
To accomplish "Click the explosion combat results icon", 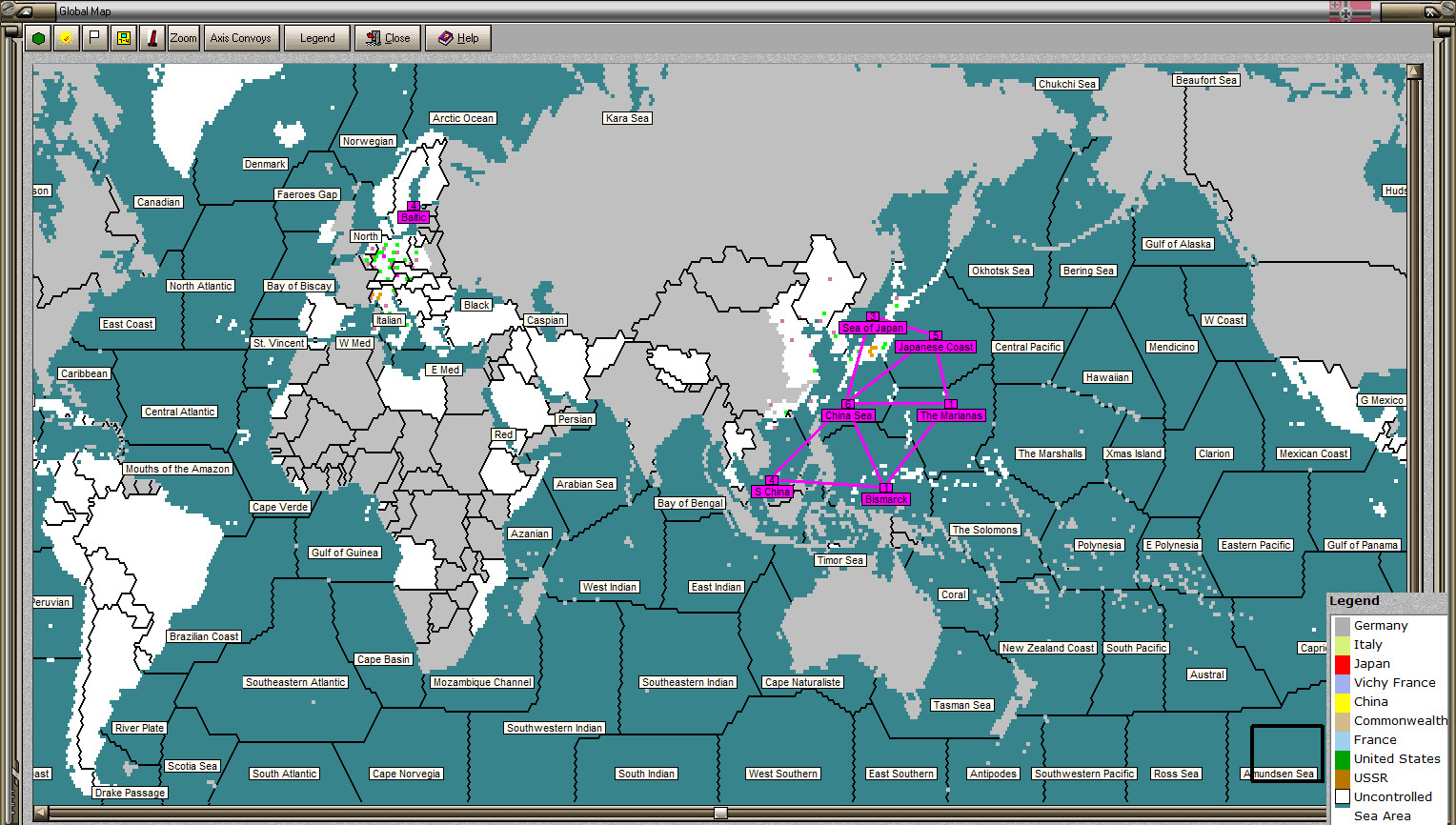I will click(64, 37).
